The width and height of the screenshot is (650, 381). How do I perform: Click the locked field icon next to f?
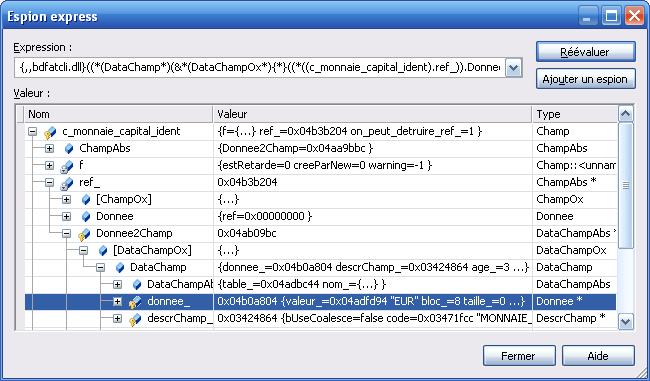tap(66, 166)
